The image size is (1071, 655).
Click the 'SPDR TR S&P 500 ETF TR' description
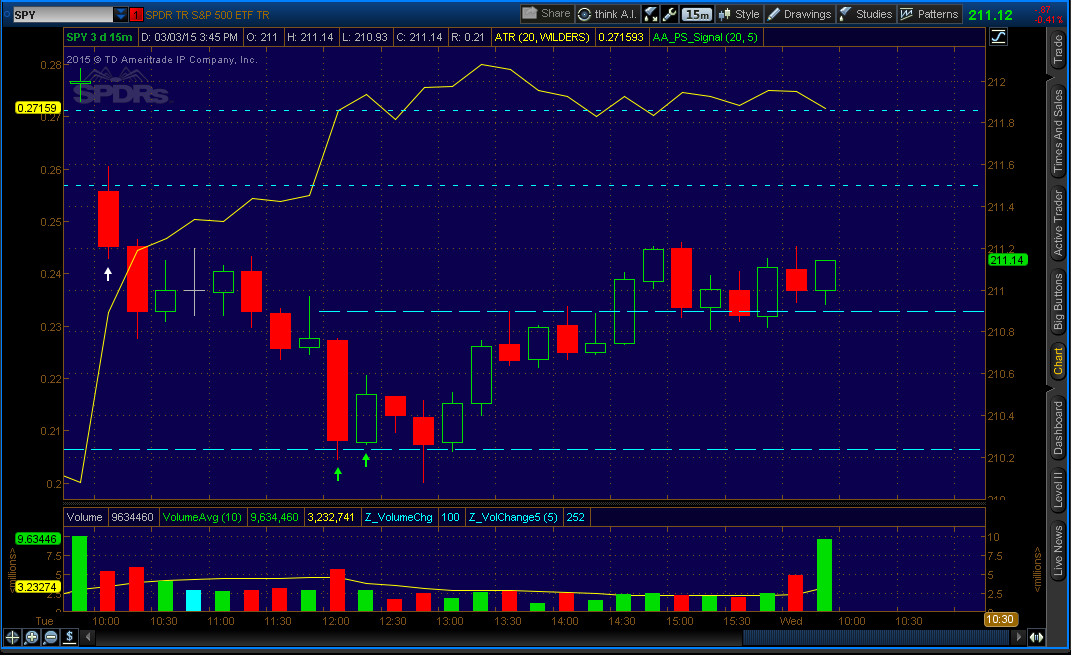[x=207, y=14]
